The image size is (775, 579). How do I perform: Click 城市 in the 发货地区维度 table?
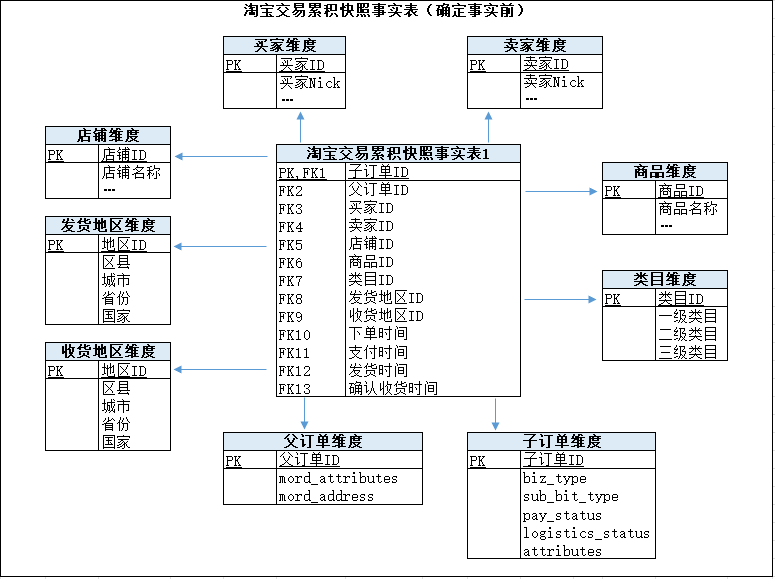116,280
